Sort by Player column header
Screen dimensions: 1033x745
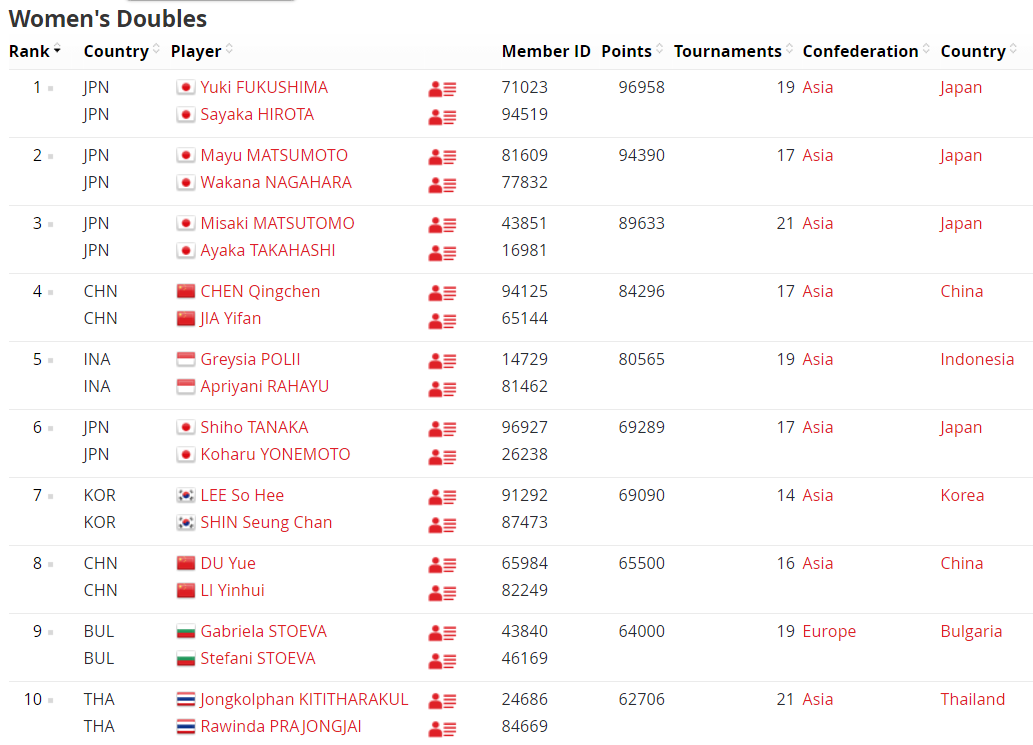[x=202, y=51]
